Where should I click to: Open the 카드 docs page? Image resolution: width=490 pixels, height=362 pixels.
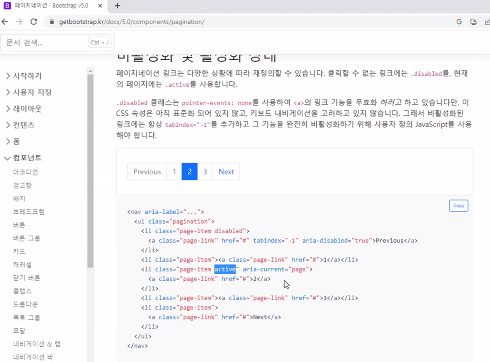click(x=19, y=251)
